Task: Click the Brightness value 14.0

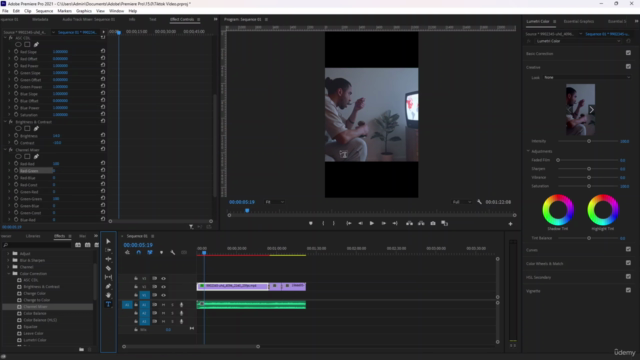Action: tap(56, 136)
